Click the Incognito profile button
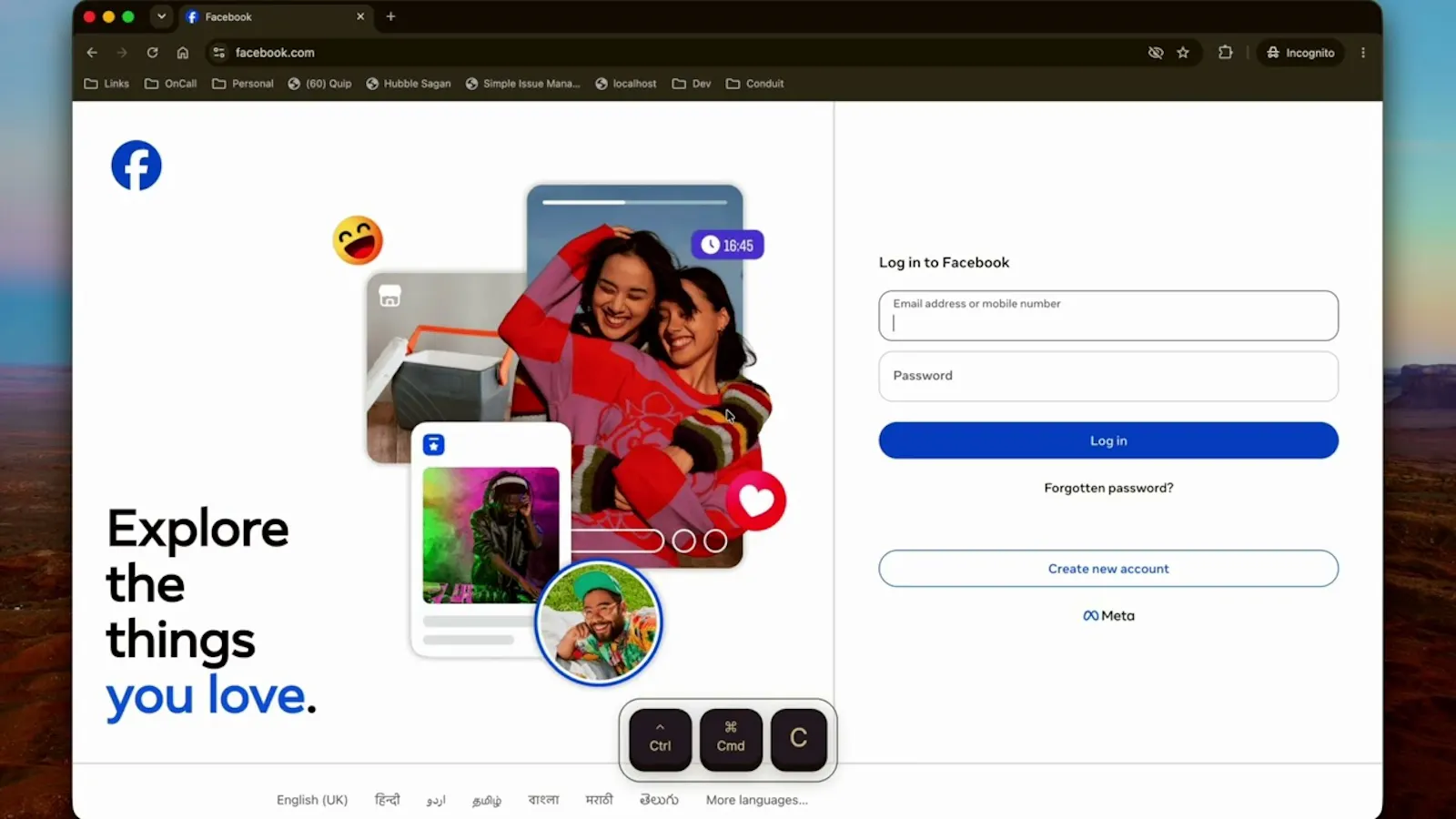The width and height of the screenshot is (1456, 819). (x=1300, y=53)
